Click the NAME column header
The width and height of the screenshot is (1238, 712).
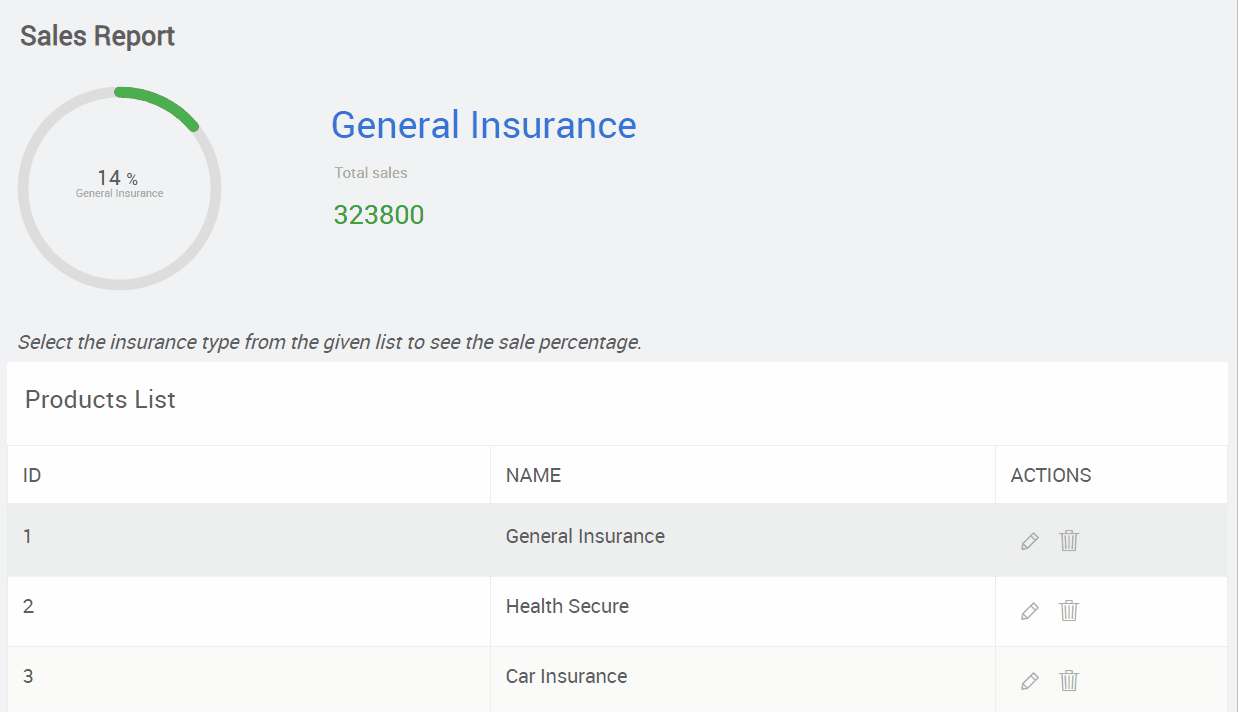coord(533,475)
